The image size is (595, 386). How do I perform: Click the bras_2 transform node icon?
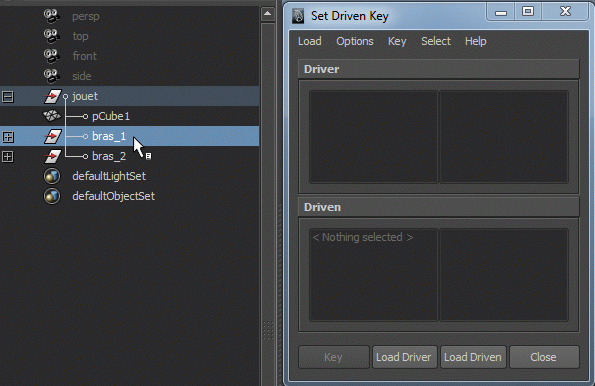coord(52,156)
